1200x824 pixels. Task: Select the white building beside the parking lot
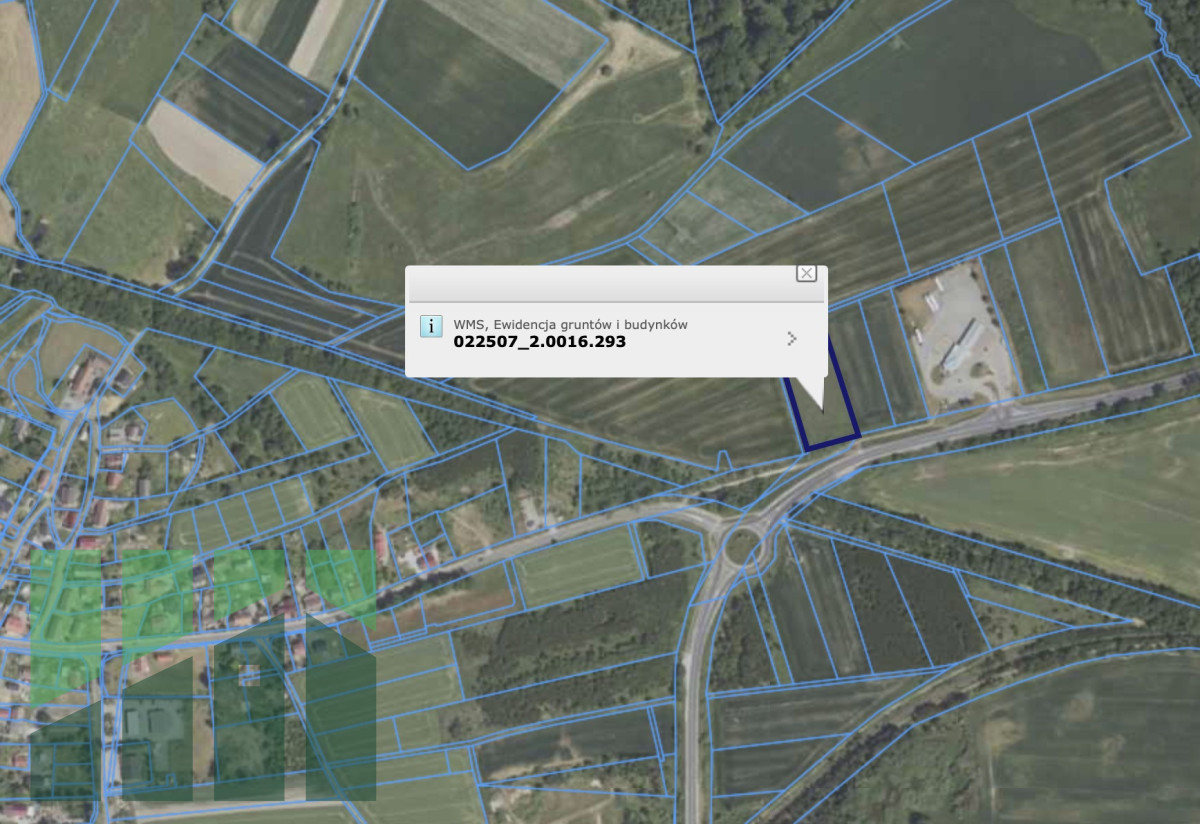pyautogui.click(x=962, y=345)
